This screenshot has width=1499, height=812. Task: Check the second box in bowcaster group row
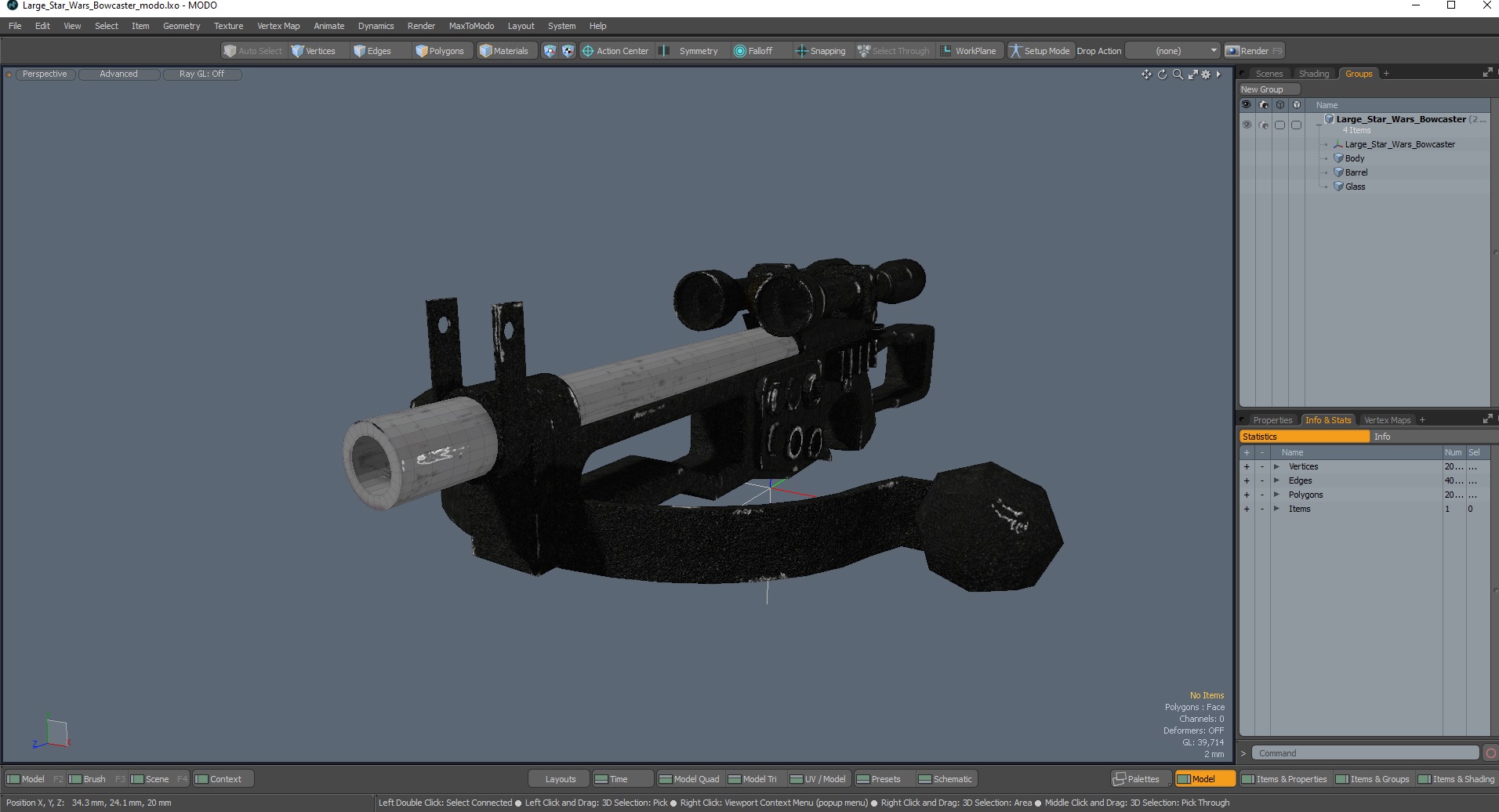(1297, 125)
